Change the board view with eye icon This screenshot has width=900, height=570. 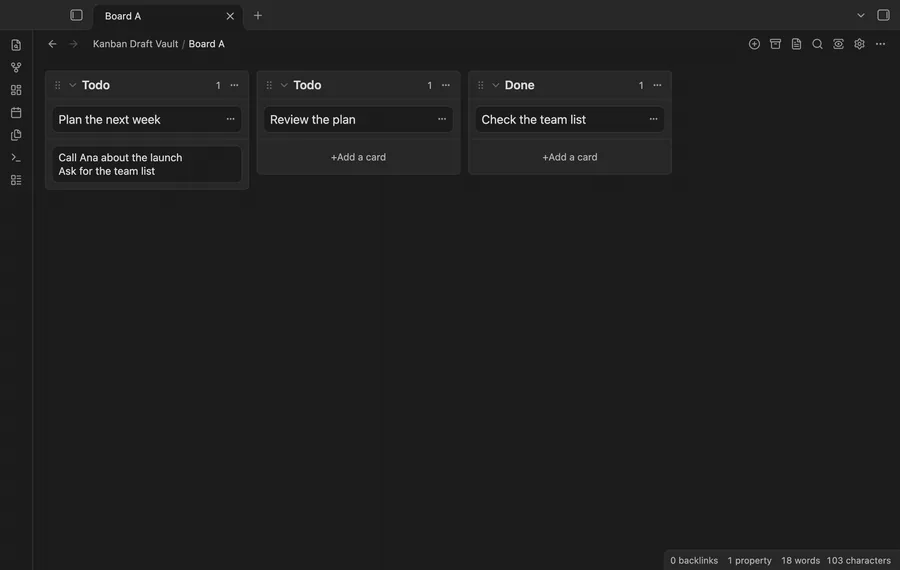coord(839,44)
